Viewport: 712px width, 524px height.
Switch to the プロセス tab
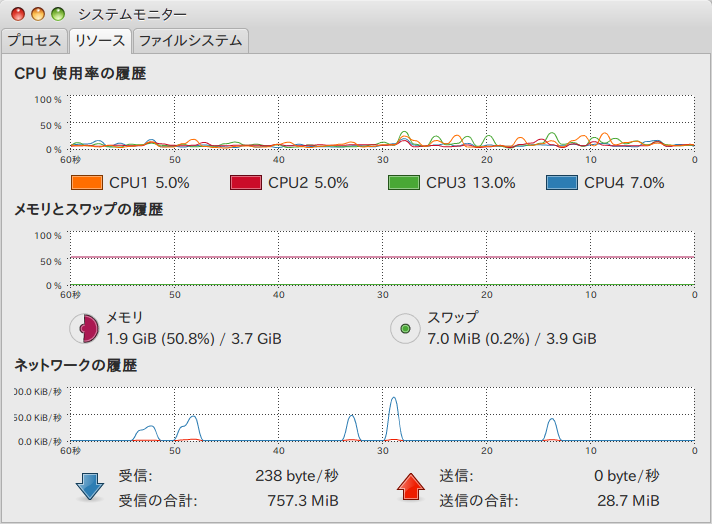[35, 41]
